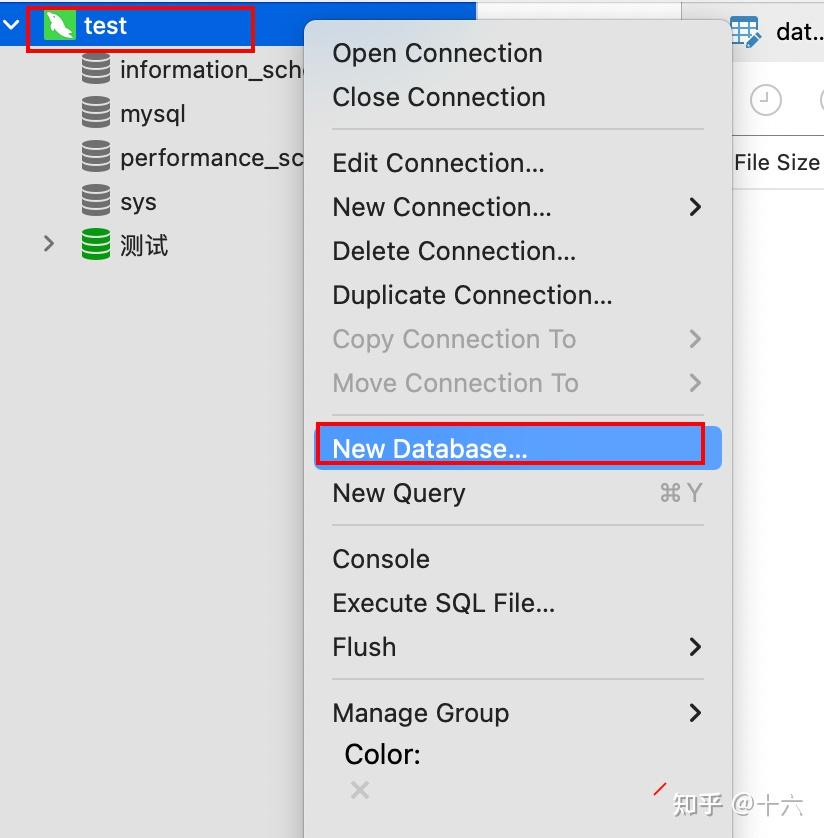
Task: Expand the 测试 database node
Action: 50,242
